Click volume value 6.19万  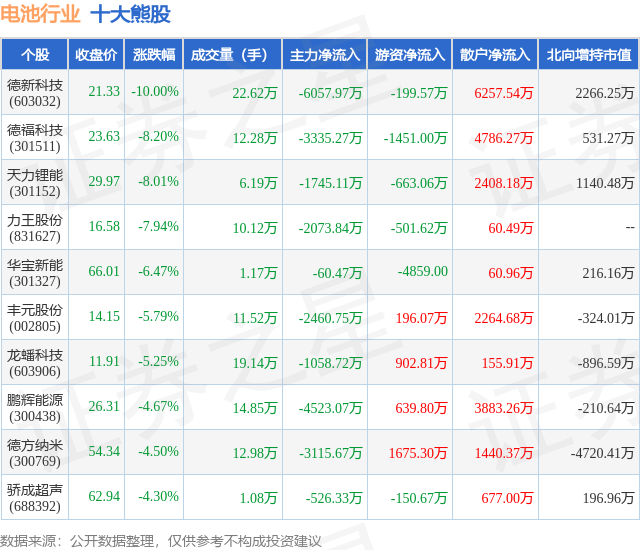(x=258, y=183)
